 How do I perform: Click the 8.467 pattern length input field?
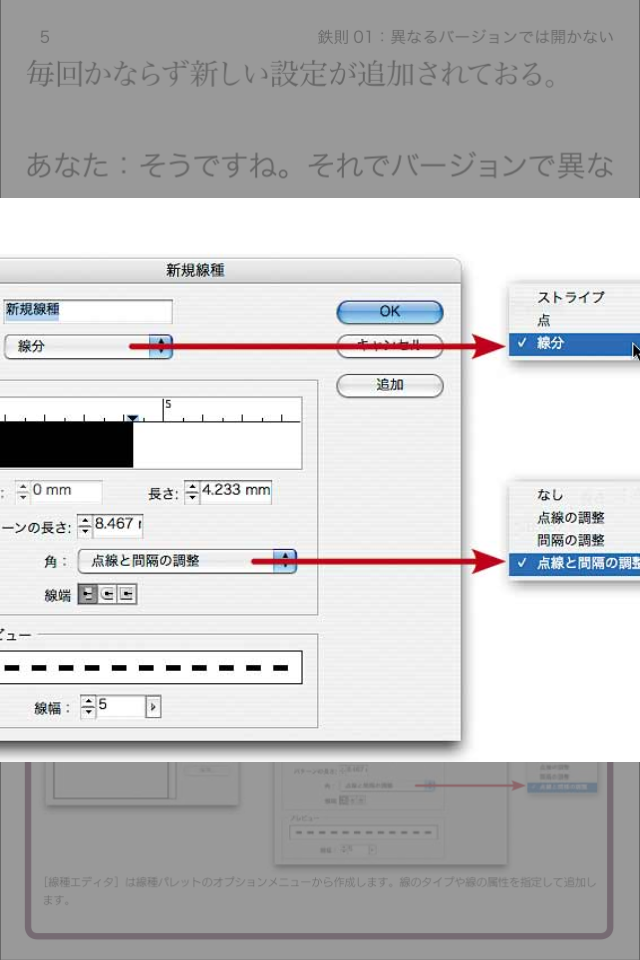coord(117,525)
